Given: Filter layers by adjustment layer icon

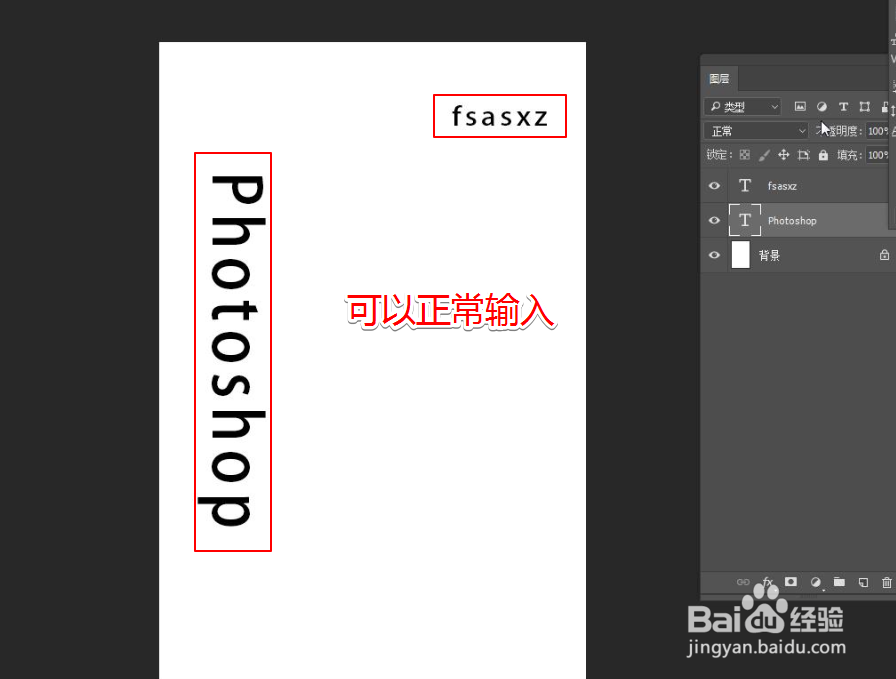Looking at the screenshot, I should pyautogui.click(x=821, y=106).
